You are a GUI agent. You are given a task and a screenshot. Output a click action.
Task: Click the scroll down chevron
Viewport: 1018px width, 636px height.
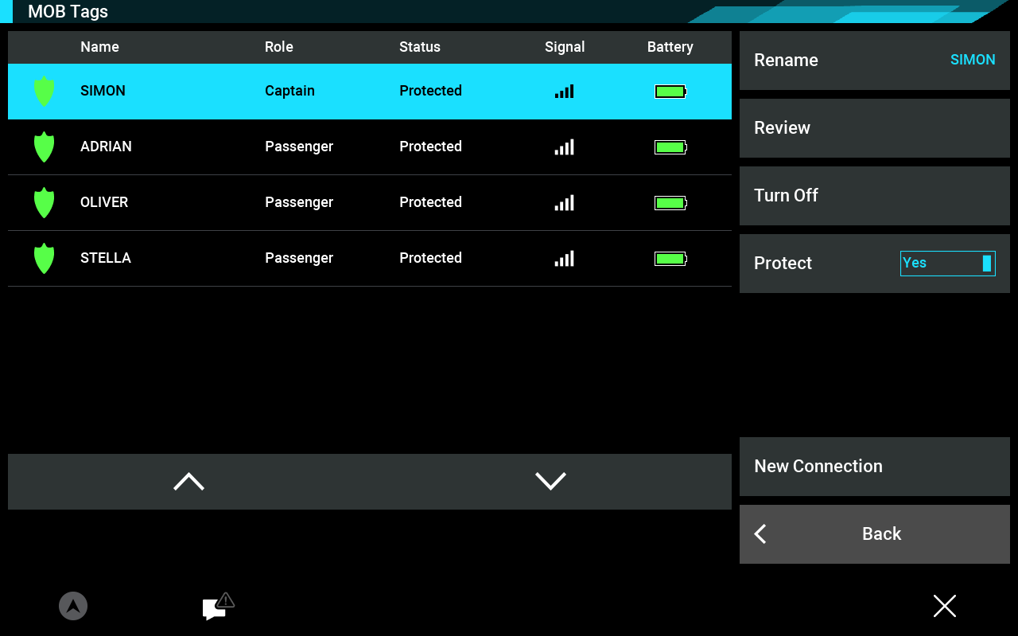point(550,481)
